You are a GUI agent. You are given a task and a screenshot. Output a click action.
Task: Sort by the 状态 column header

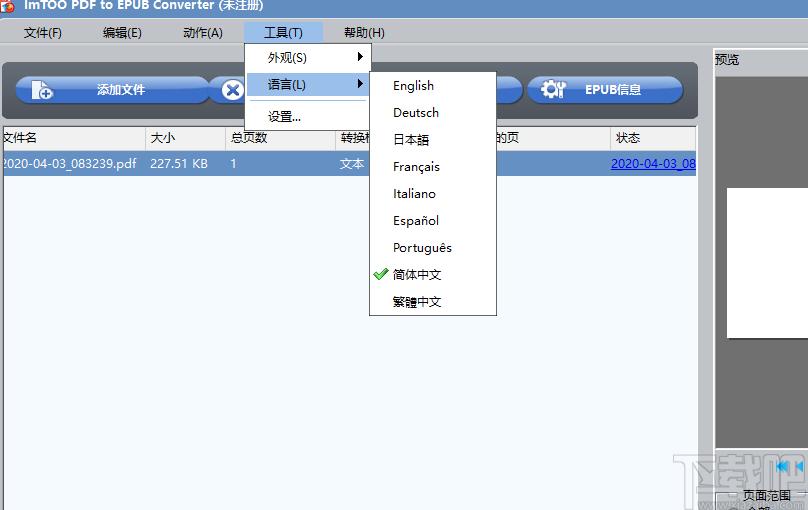point(653,138)
